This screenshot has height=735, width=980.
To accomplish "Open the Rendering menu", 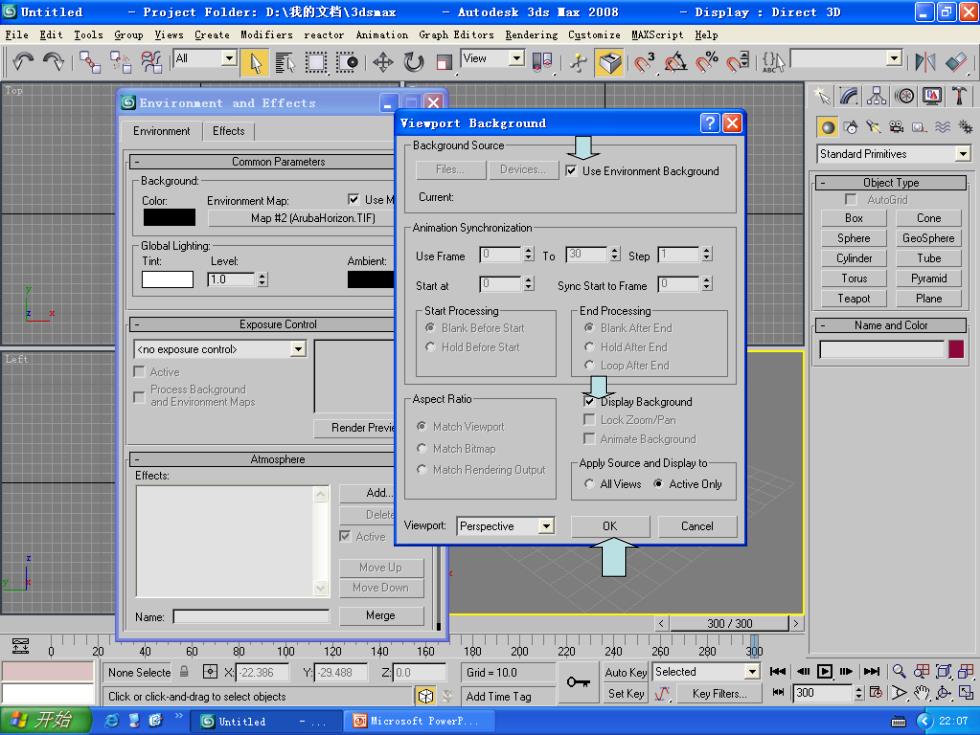I will pyautogui.click(x=531, y=35).
